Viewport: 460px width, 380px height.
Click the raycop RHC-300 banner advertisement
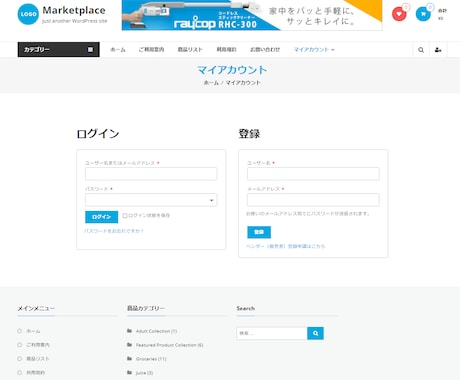tap(252, 15)
